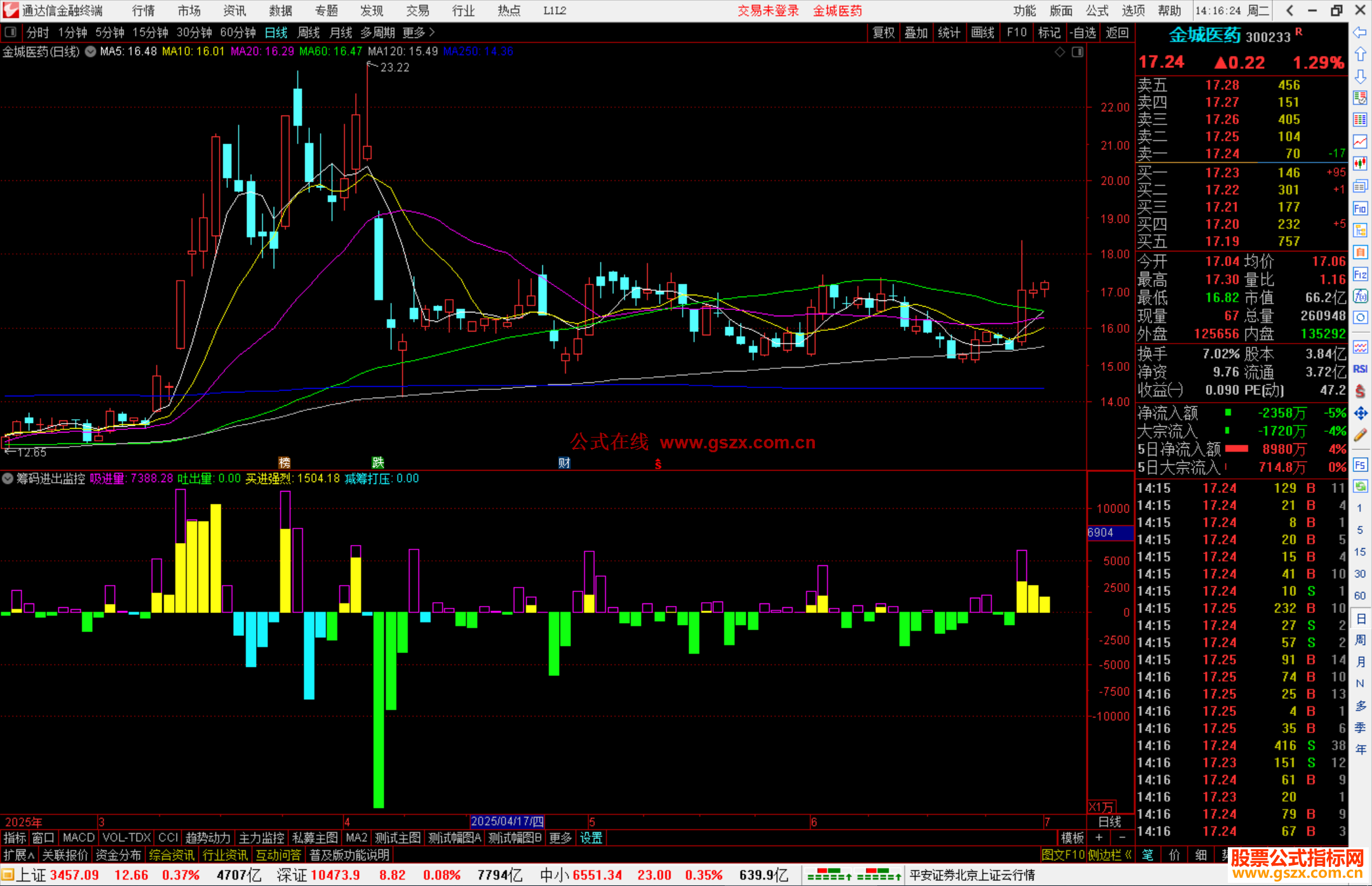
Task: Select the yearly 年 period in sidebar
Action: [1360, 749]
